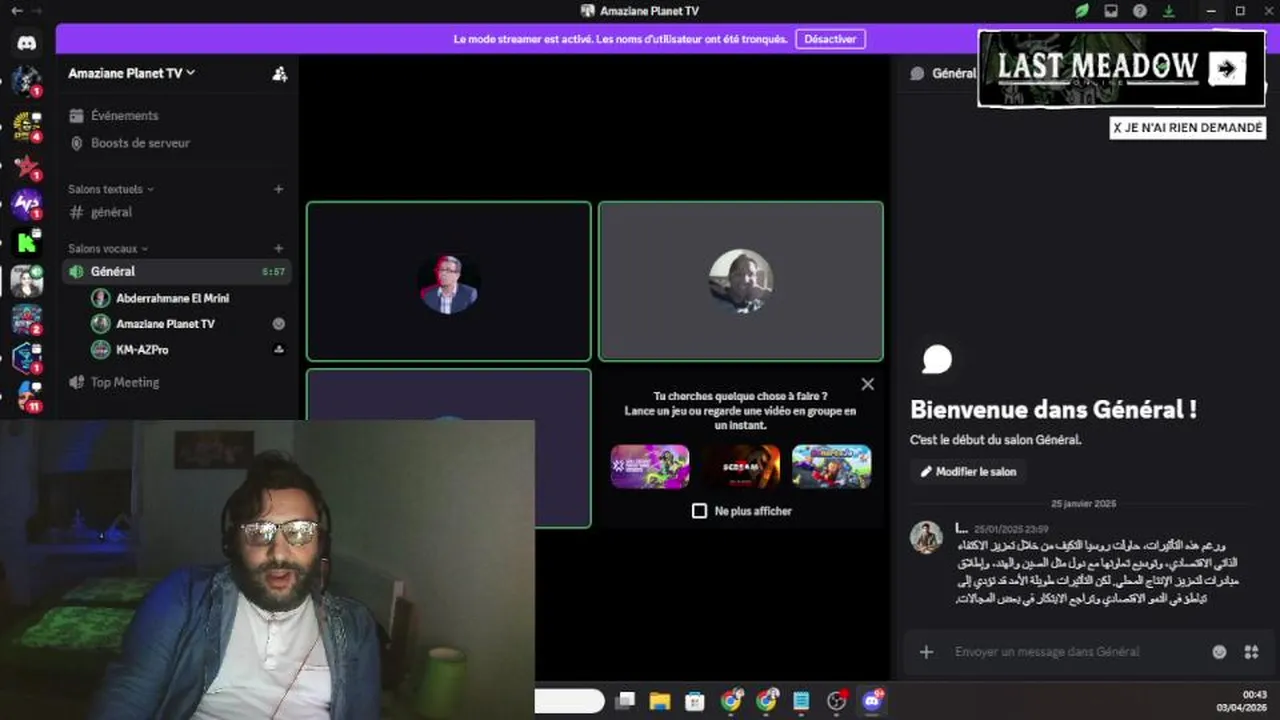This screenshot has height=720, width=1280.
Task: Click the plus attachment icon in message box
Action: pos(926,652)
